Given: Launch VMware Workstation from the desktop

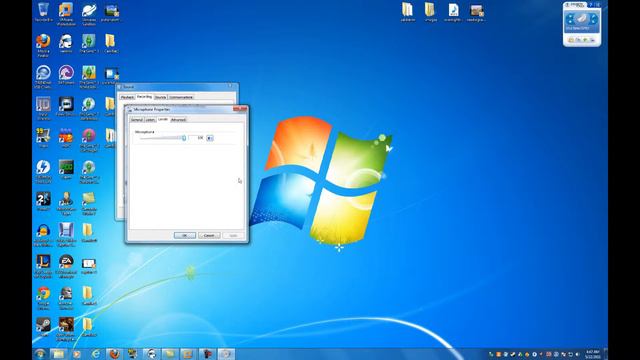Looking at the screenshot, I should tap(66, 14).
